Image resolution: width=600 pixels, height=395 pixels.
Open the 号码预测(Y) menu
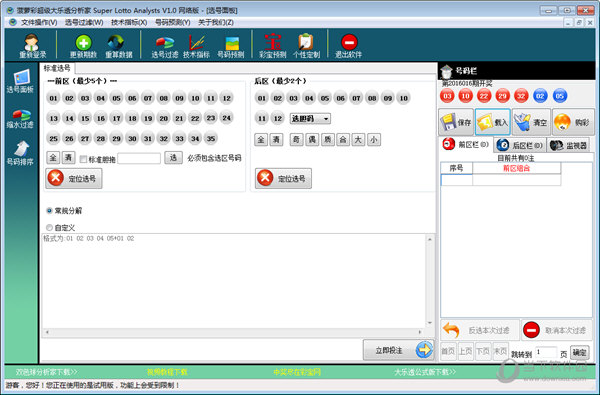[x=173, y=23]
